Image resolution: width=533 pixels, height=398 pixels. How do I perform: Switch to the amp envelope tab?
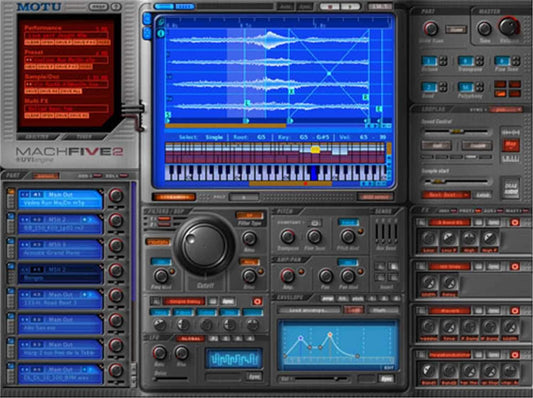[328, 299]
